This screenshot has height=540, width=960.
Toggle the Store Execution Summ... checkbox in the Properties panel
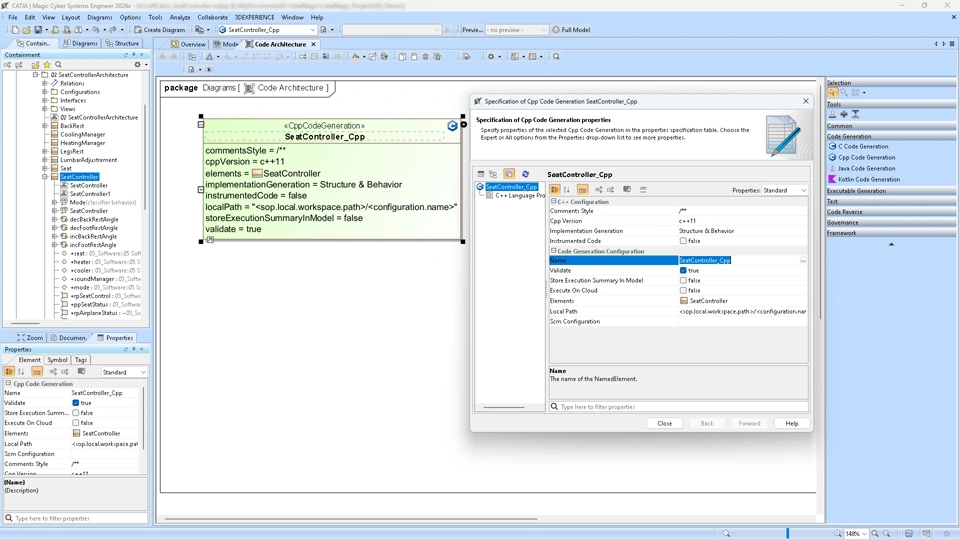click(75, 413)
